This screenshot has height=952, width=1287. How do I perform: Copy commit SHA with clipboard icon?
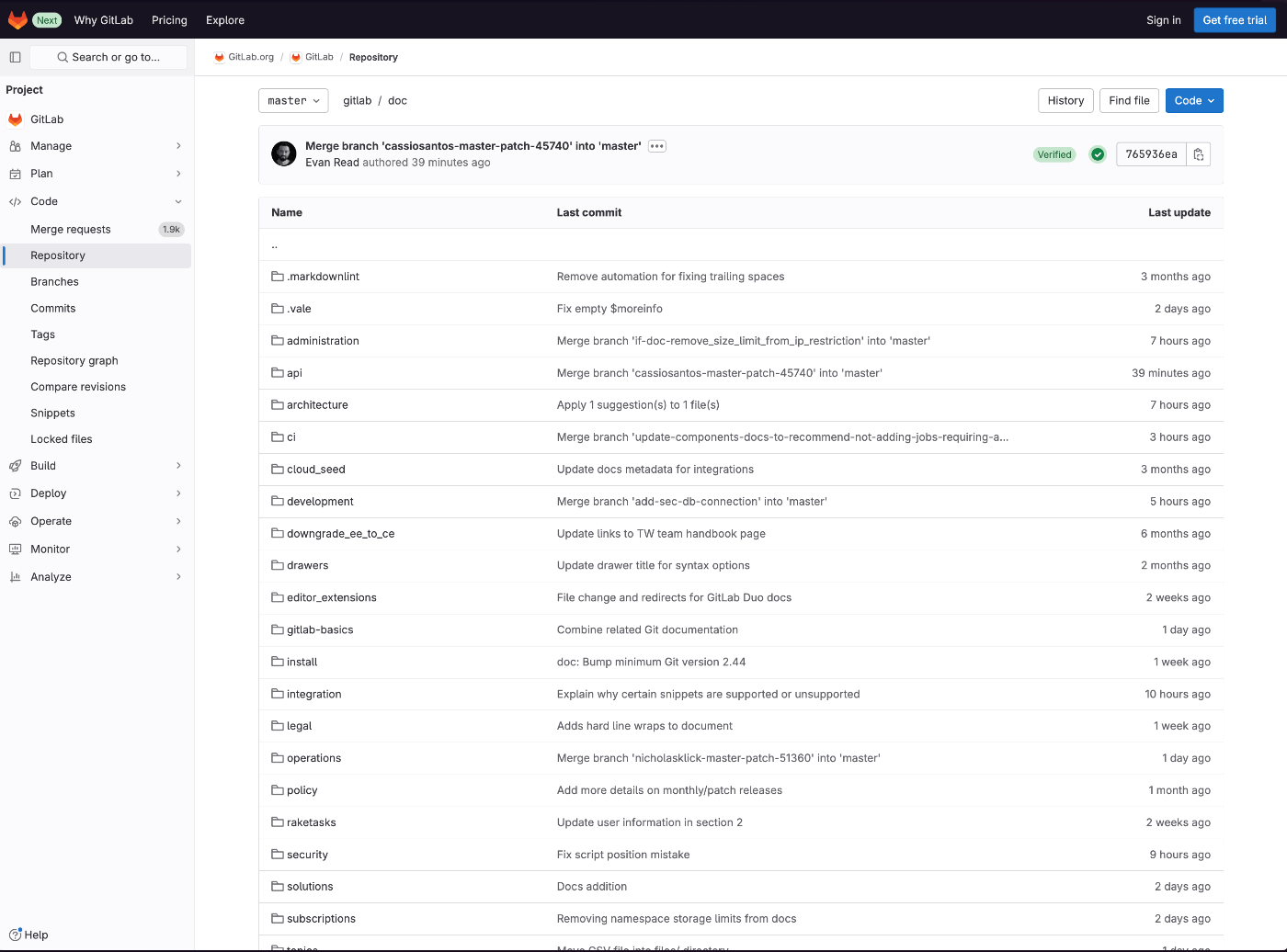[1199, 154]
